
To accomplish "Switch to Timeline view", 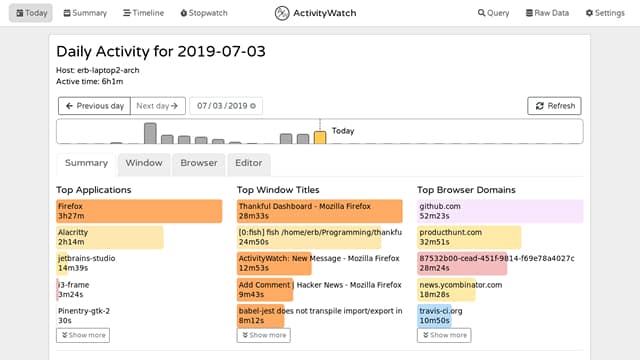I will (x=143, y=13).
